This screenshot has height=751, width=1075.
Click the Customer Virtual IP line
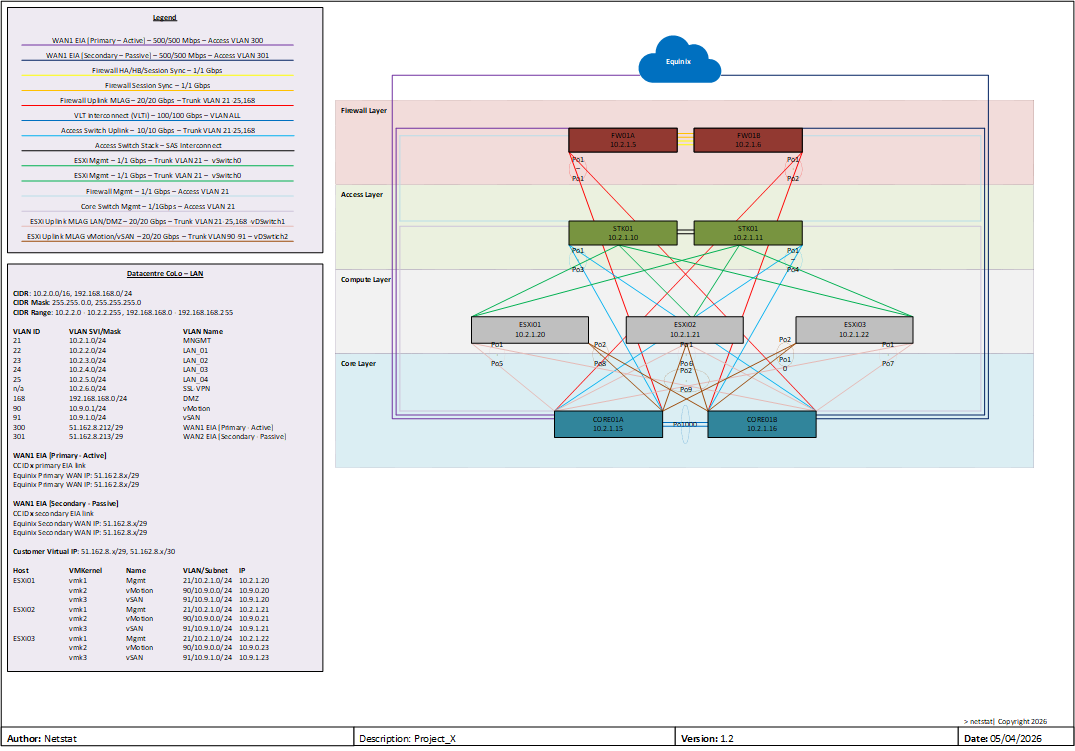click(94, 551)
